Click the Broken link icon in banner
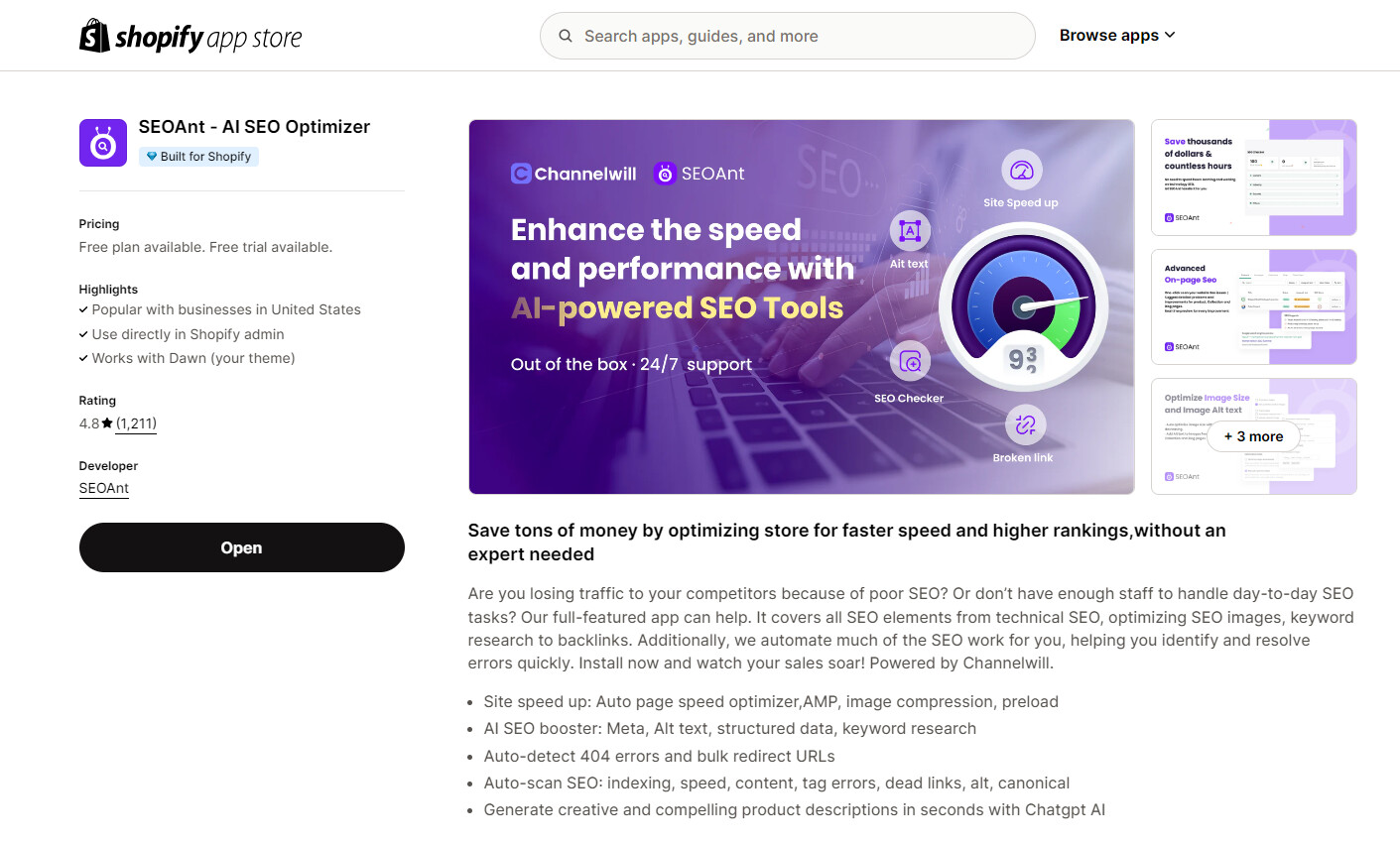1400x844 pixels. click(1026, 424)
